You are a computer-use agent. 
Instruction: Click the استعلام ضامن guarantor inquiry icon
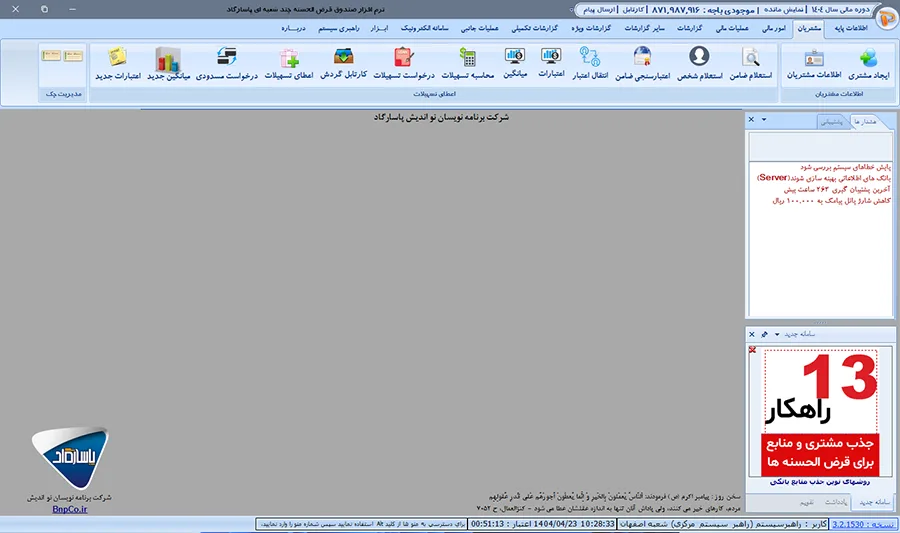click(750, 57)
